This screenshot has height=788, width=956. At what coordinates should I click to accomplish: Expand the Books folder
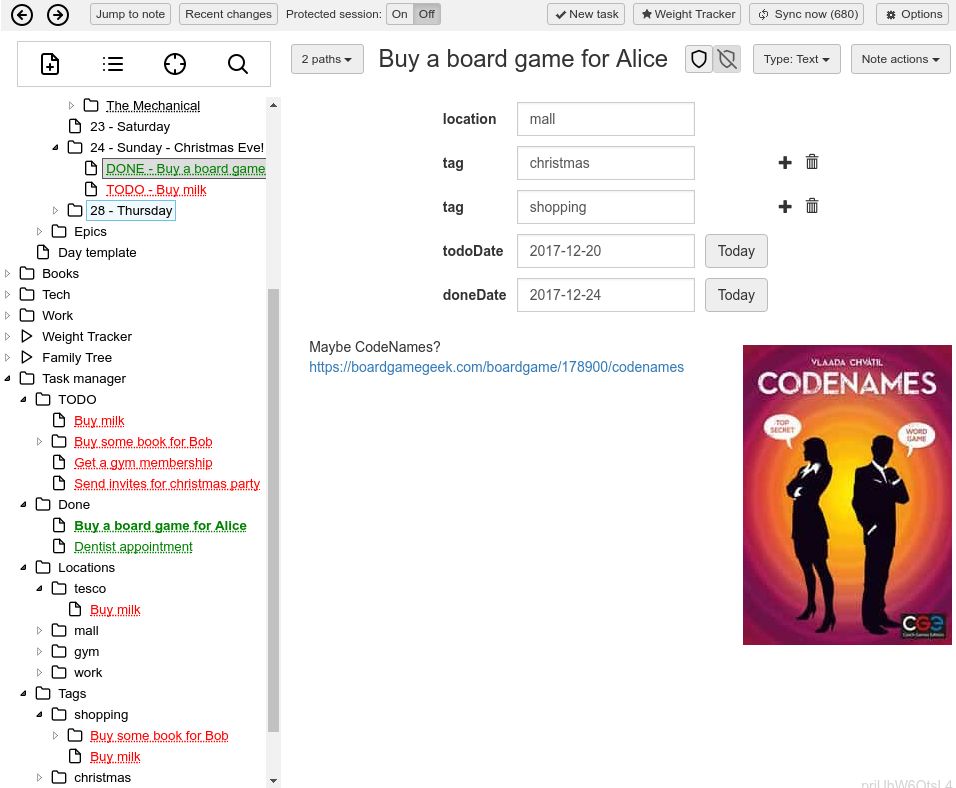coord(7,274)
